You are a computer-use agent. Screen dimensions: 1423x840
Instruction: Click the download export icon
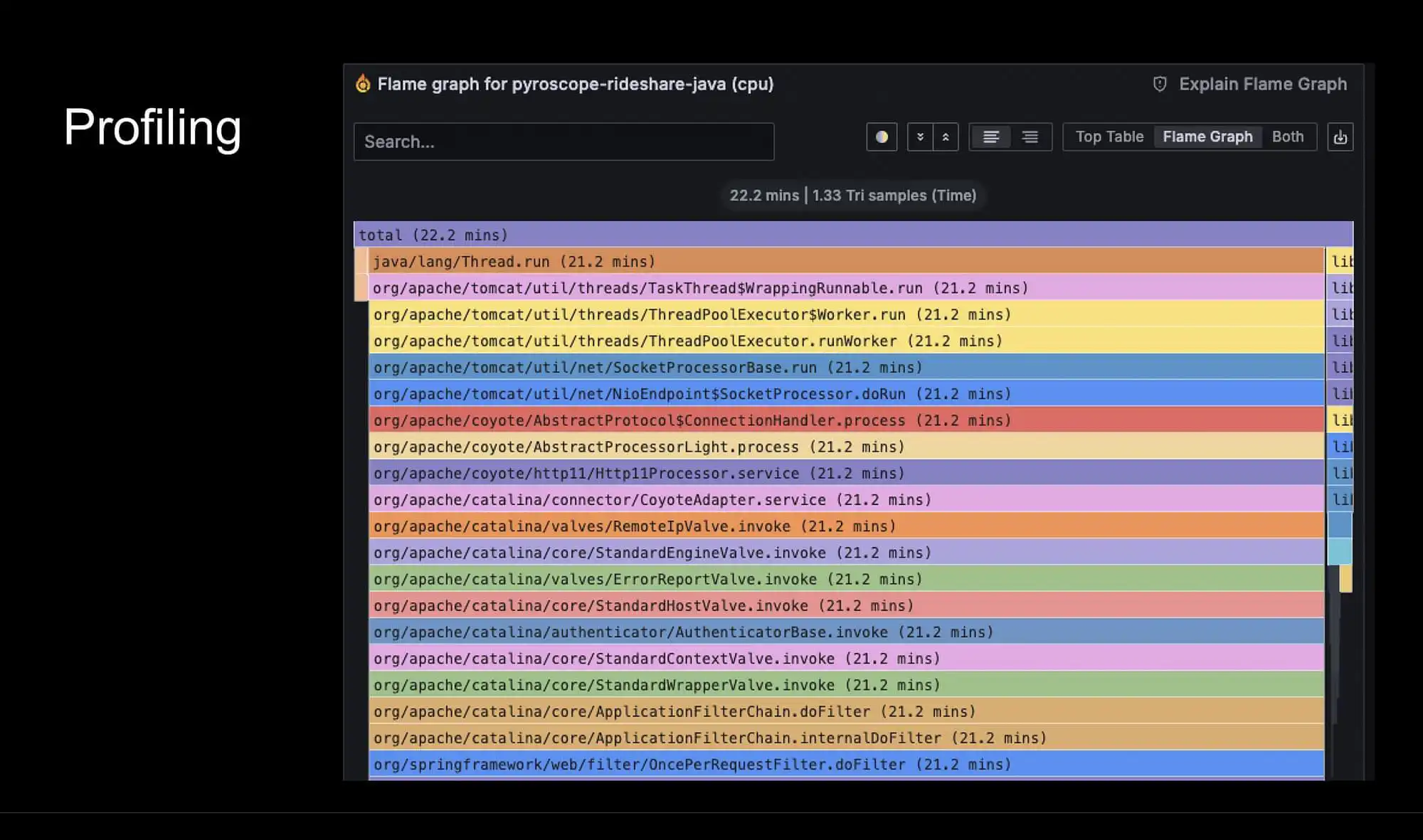[x=1340, y=137]
